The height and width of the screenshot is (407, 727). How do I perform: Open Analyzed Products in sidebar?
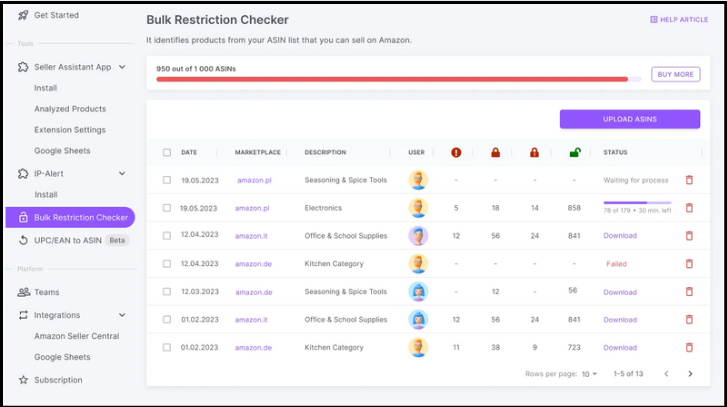70,109
